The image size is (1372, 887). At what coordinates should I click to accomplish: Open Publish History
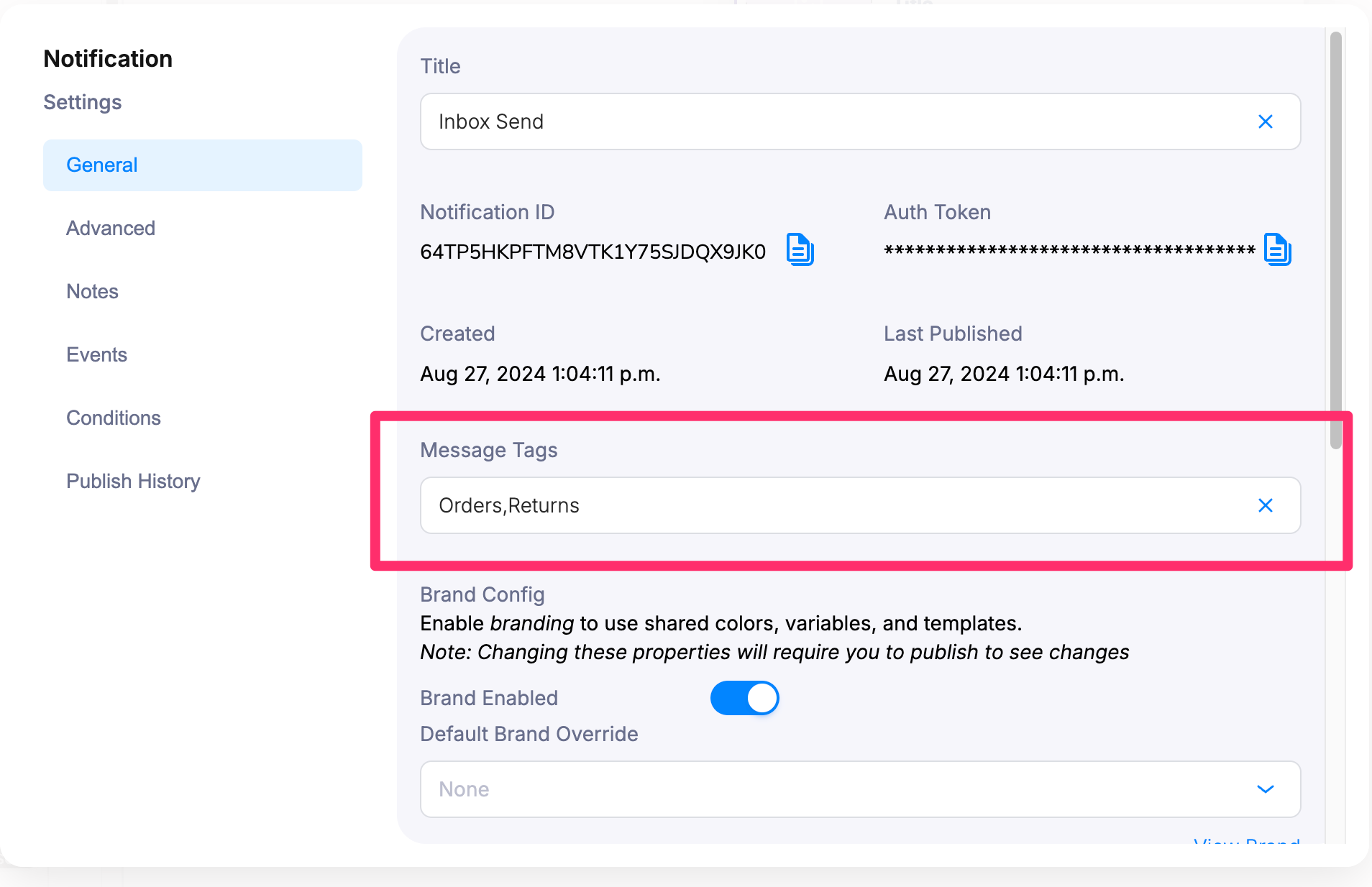(133, 481)
